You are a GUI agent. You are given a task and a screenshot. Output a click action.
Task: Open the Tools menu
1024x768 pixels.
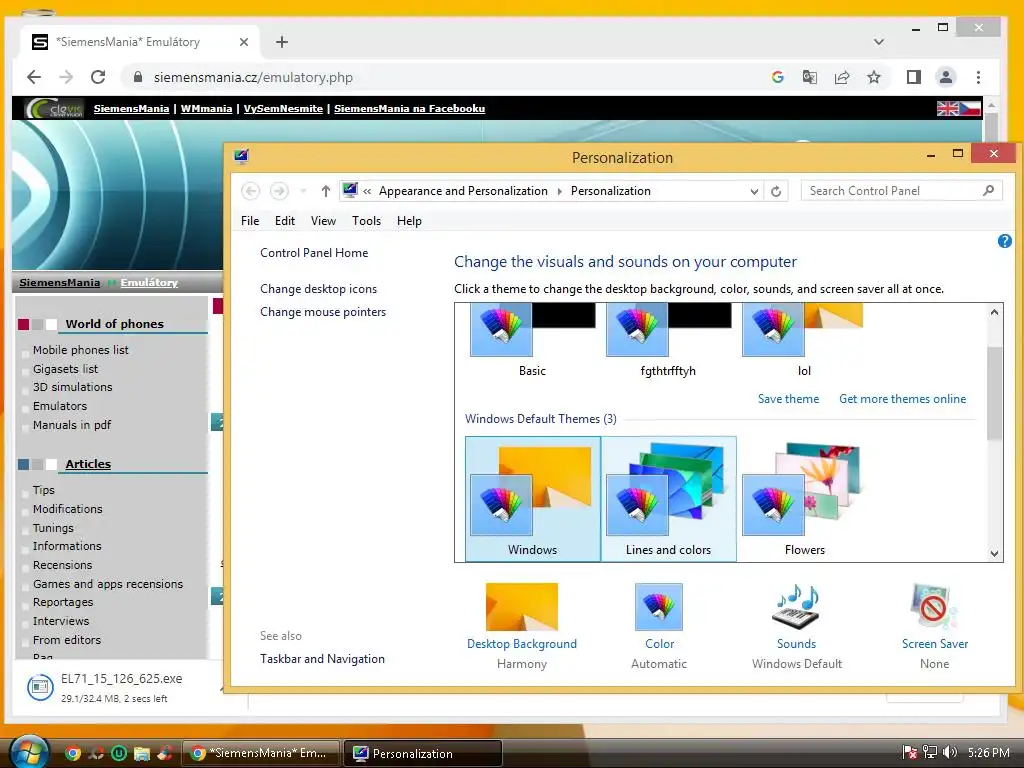pyautogui.click(x=366, y=221)
